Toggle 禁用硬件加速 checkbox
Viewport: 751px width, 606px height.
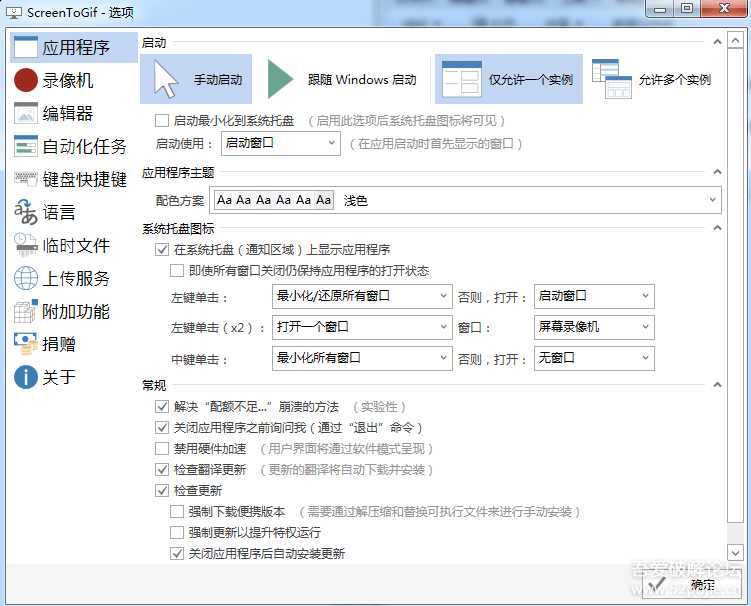tap(162, 449)
